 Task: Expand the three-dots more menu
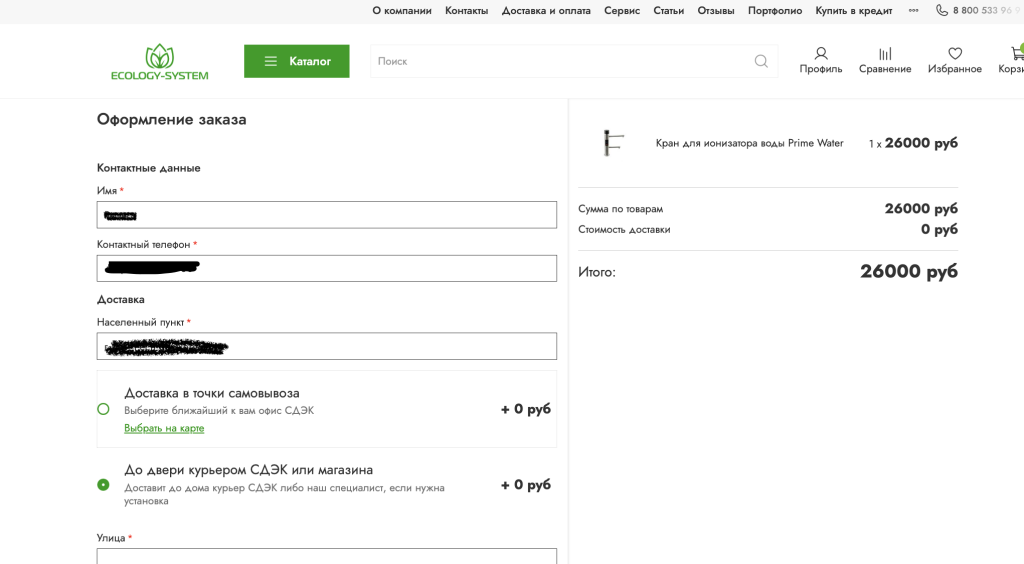pos(914,10)
